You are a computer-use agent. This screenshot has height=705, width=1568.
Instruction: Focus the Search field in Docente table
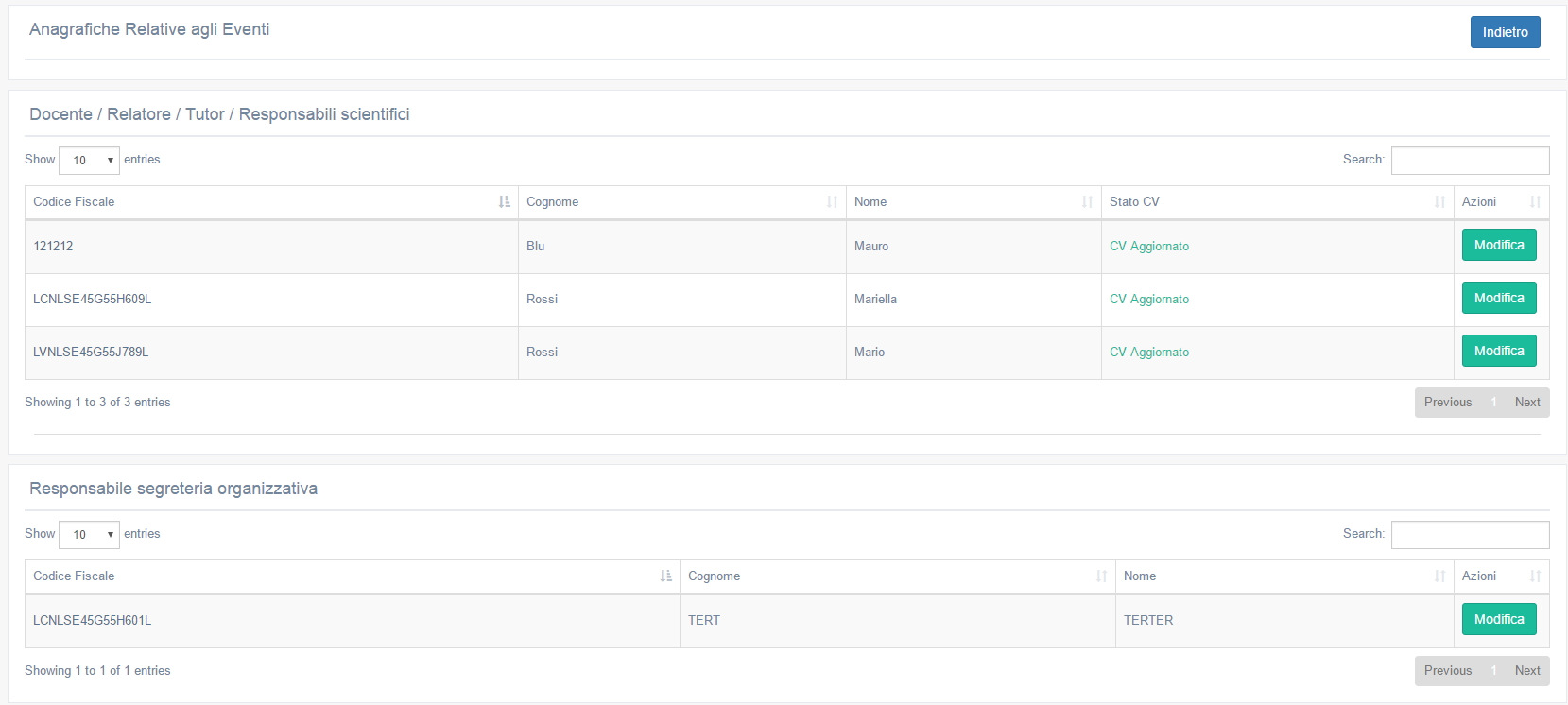click(1470, 161)
